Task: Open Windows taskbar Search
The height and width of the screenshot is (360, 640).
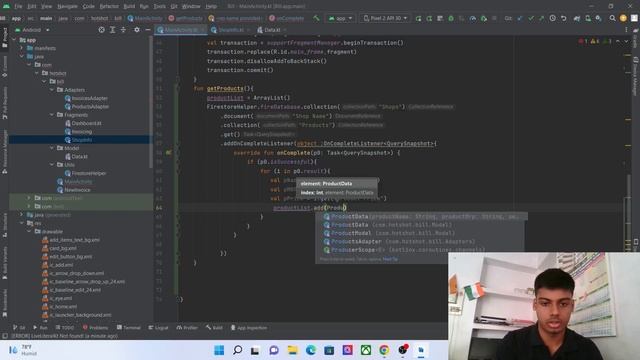Action: (237, 350)
